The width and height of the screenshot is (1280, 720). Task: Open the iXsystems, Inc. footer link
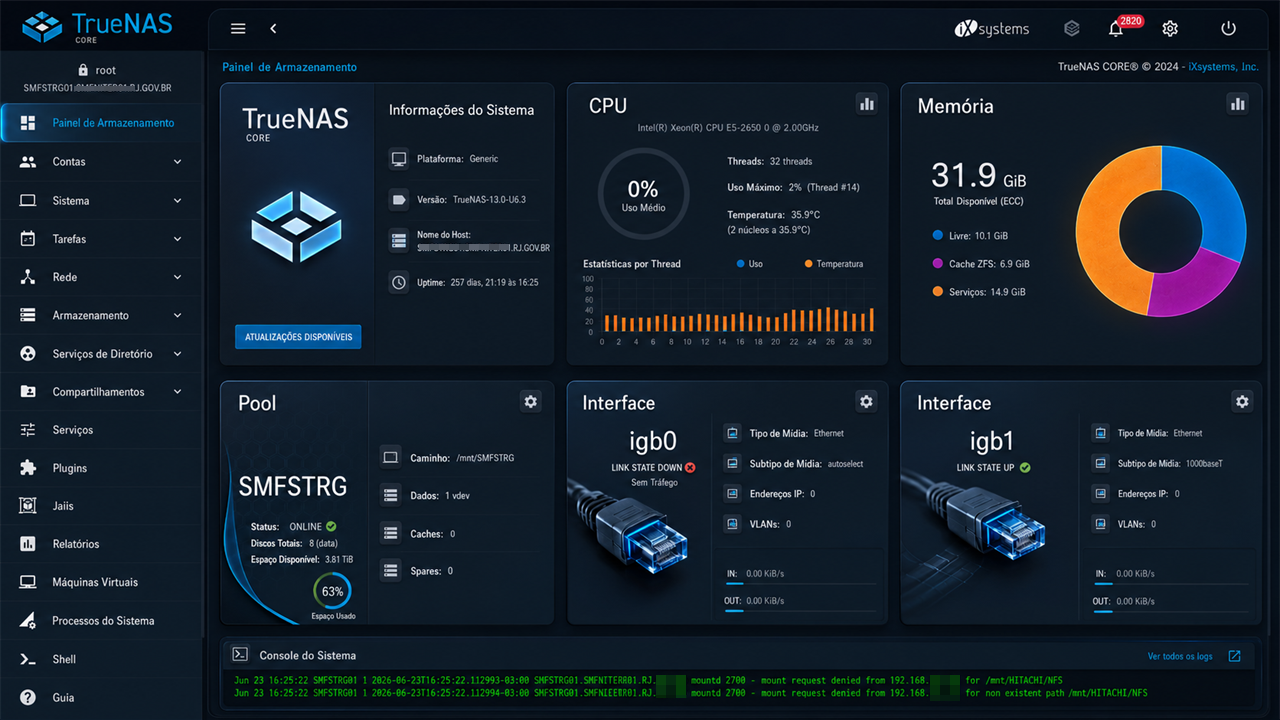point(1223,67)
